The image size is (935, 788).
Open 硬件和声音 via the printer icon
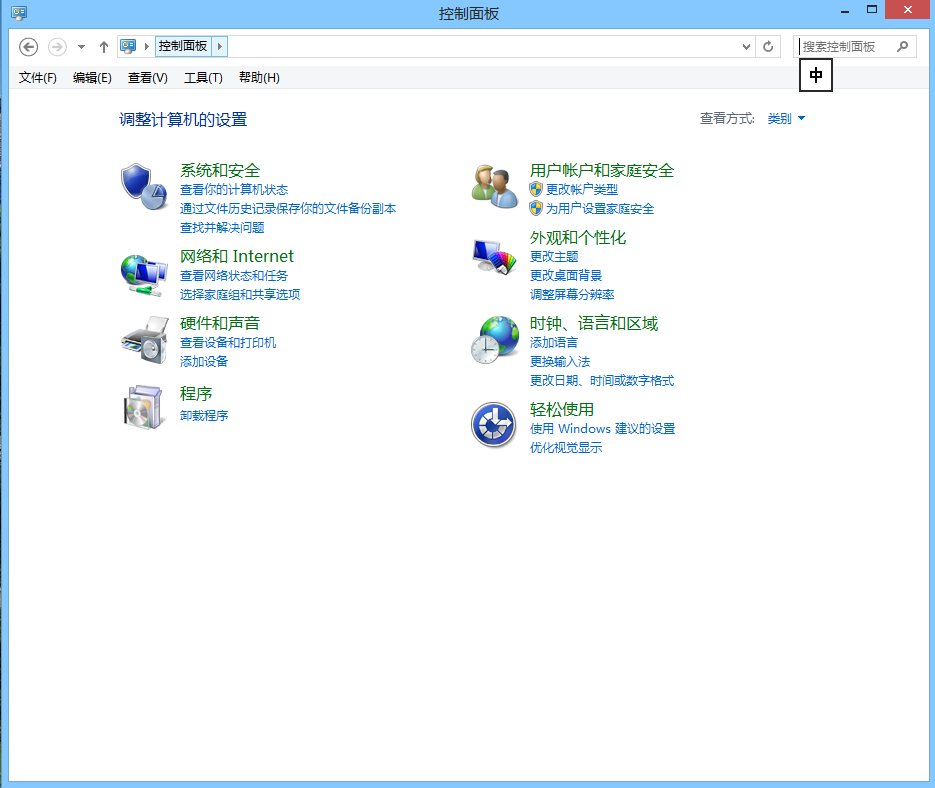coord(143,340)
